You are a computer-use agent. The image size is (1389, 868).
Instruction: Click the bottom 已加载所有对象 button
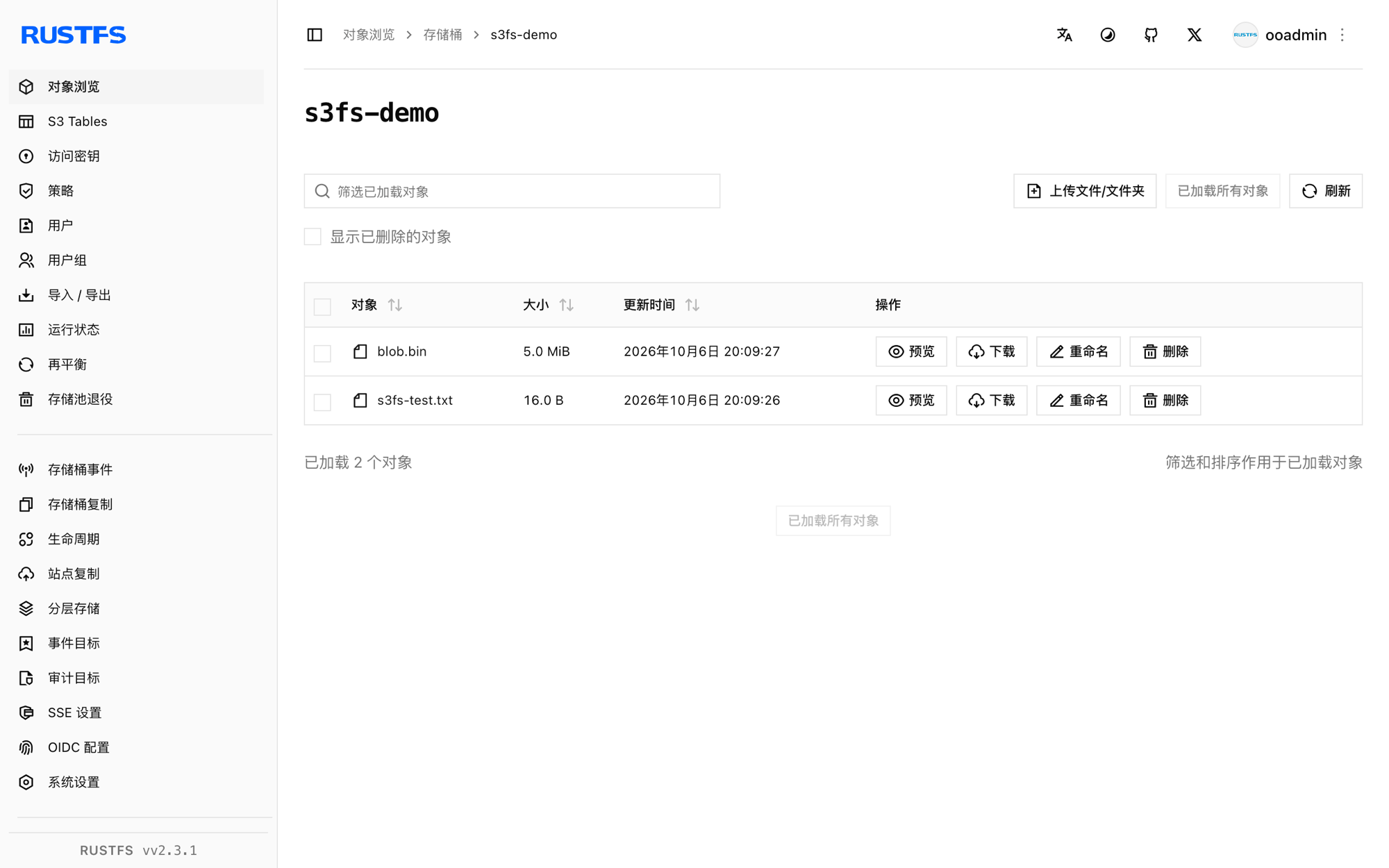pos(833,521)
